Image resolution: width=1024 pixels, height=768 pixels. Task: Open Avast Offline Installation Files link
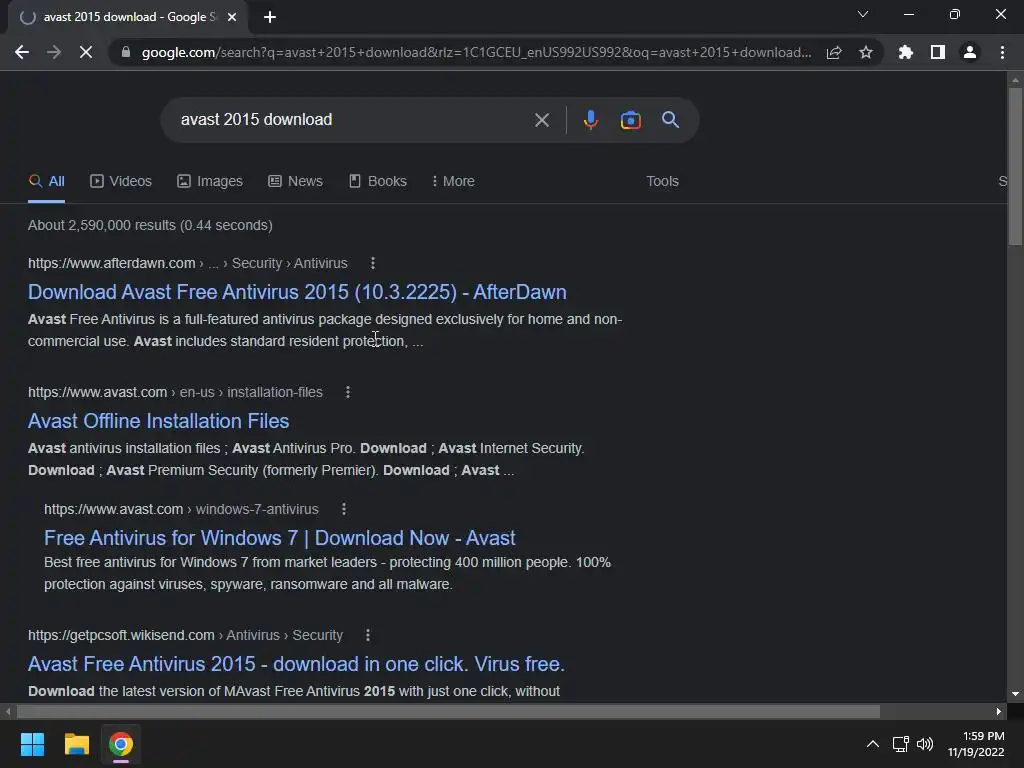(159, 421)
